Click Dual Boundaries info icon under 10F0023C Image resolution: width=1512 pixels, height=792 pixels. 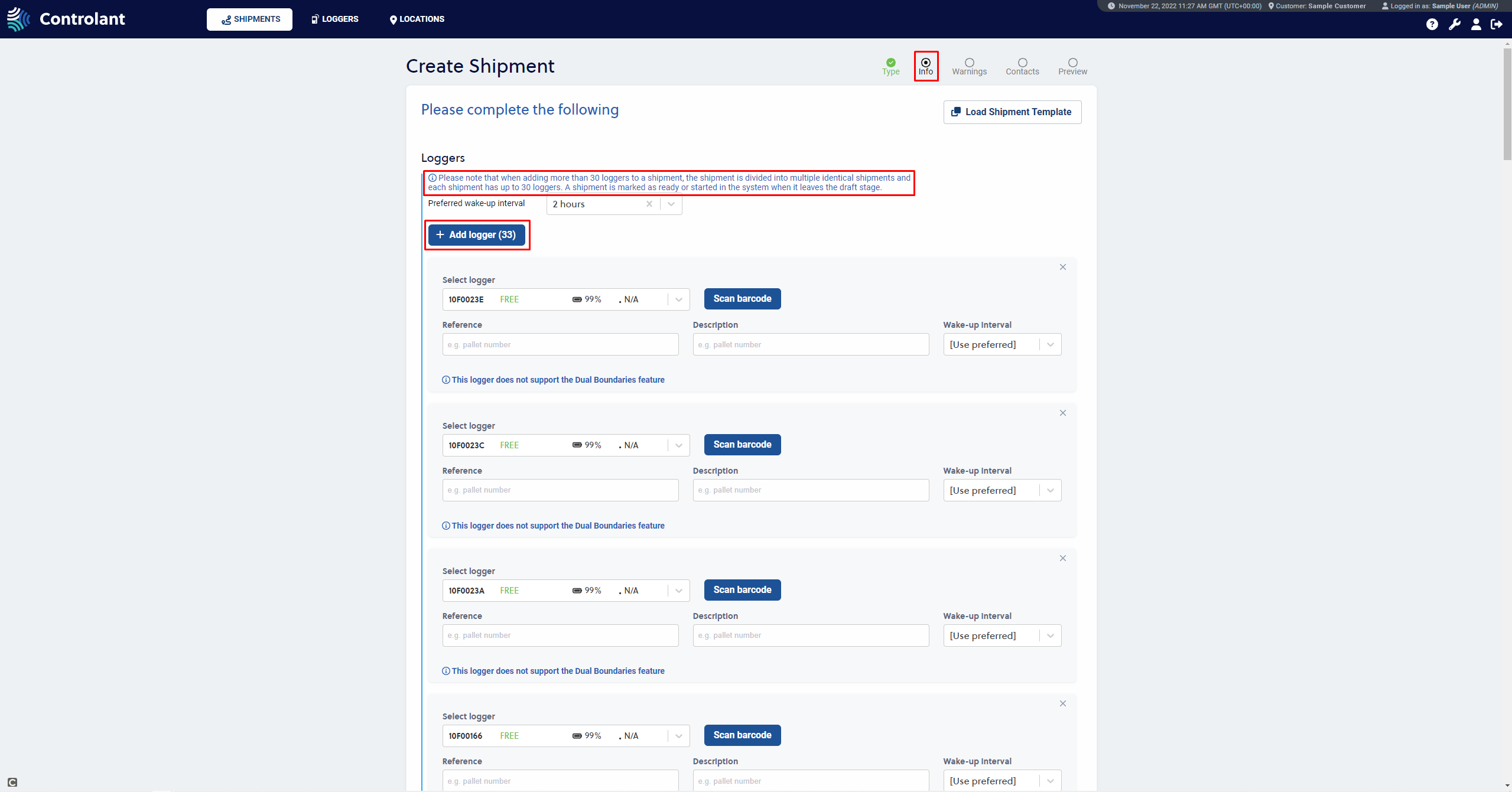(x=446, y=526)
